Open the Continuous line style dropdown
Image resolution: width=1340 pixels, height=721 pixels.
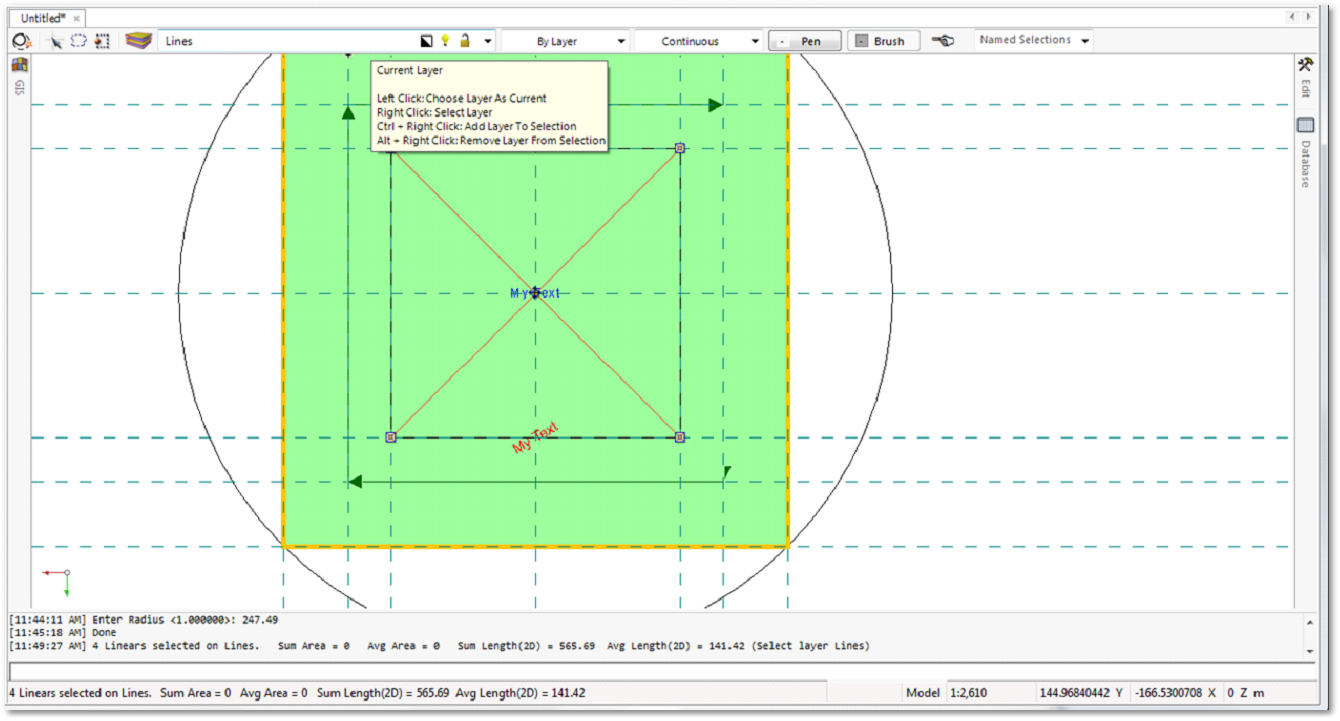(698, 41)
